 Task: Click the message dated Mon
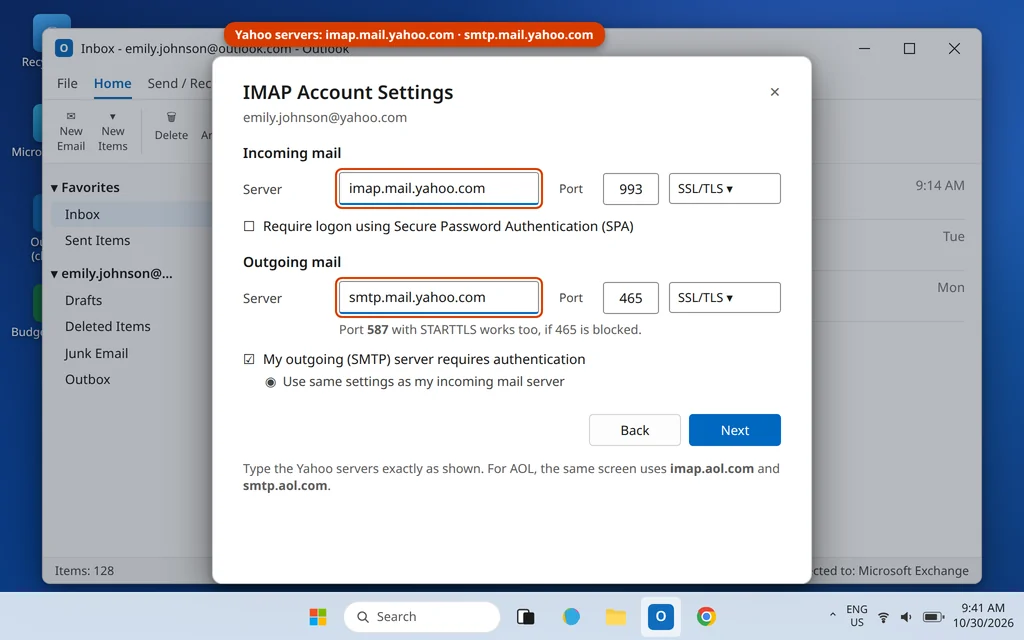click(951, 287)
